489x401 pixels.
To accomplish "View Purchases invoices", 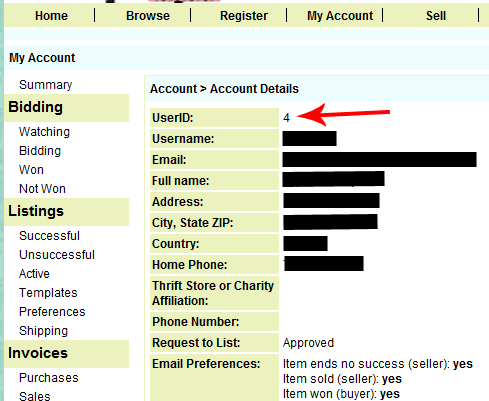I will (49, 378).
